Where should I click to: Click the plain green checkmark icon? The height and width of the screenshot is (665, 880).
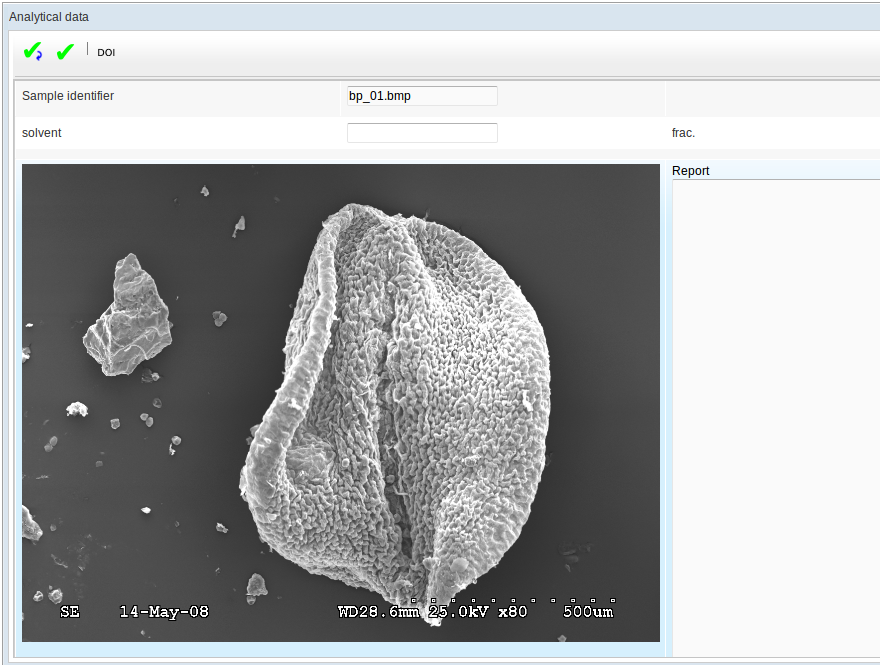pyautogui.click(x=66, y=52)
